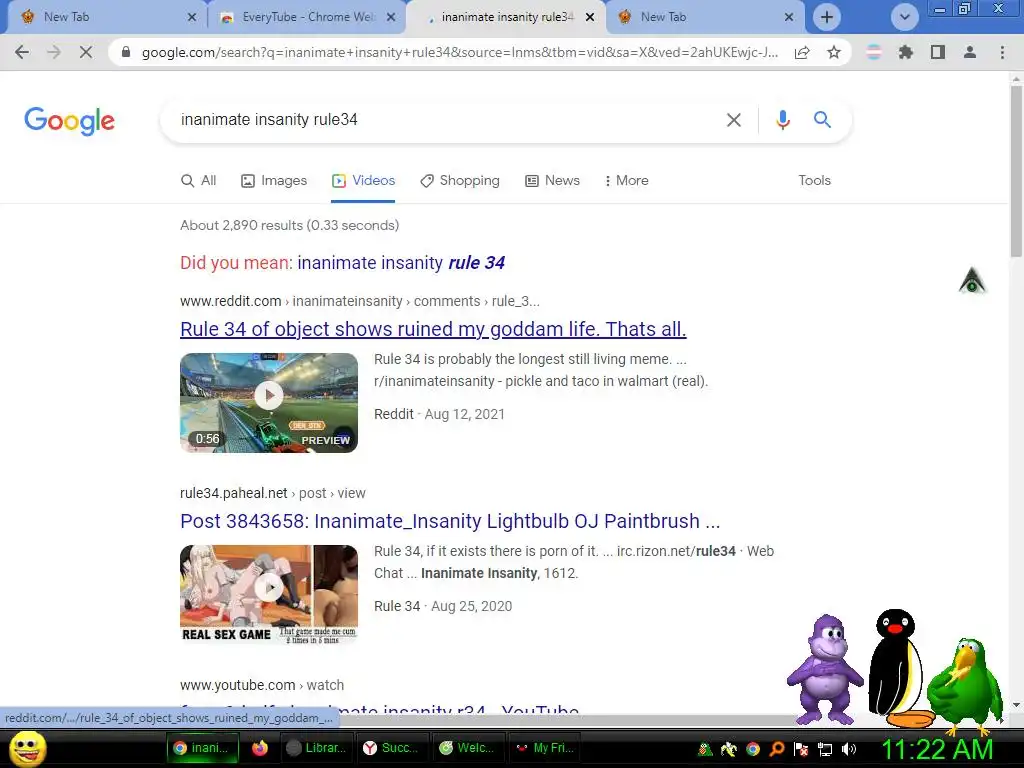
Task: Start a voice search with the microphone
Action: (x=782, y=120)
